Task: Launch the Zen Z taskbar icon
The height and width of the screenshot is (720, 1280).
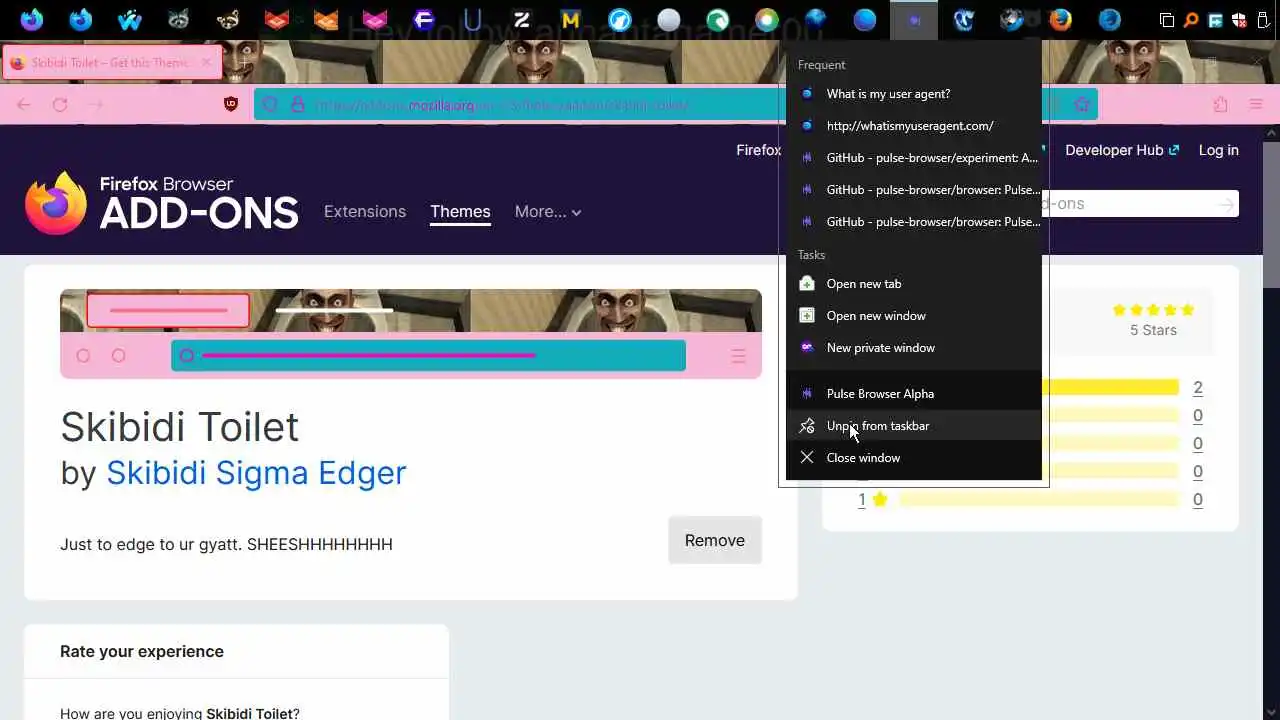Action: (521, 19)
